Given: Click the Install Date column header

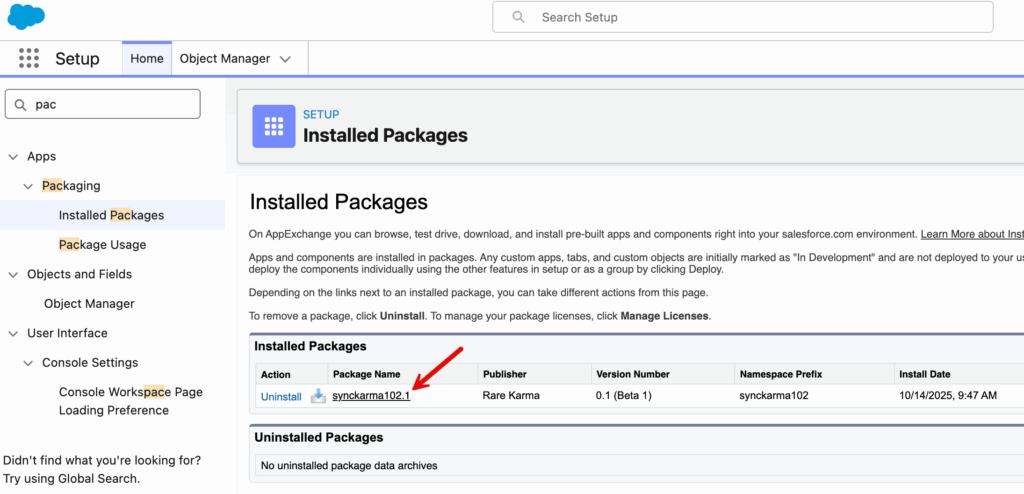Looking at the screenshot, I should tap(925, 374).
